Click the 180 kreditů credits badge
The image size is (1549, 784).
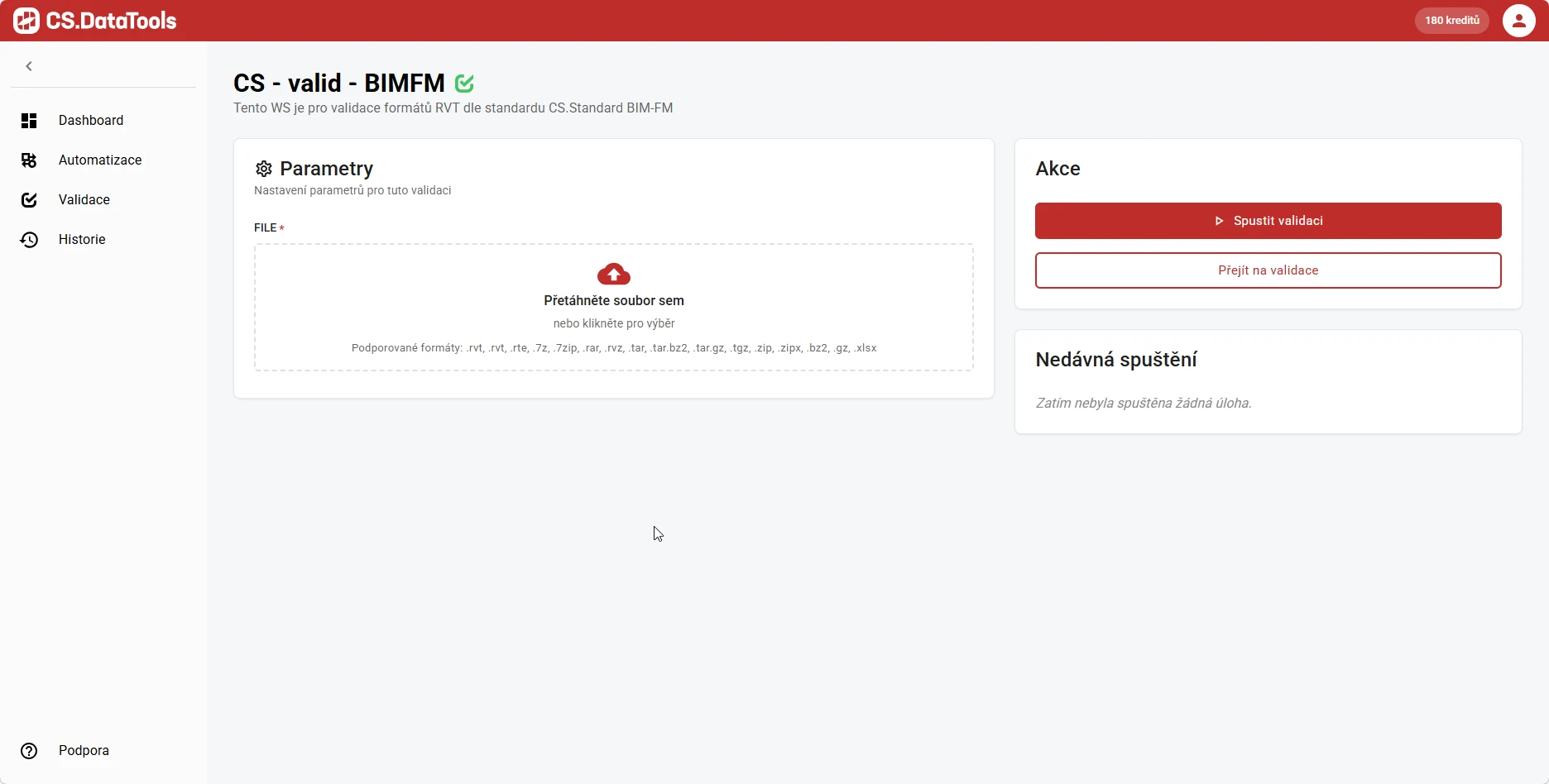[x=1452, y=21]
